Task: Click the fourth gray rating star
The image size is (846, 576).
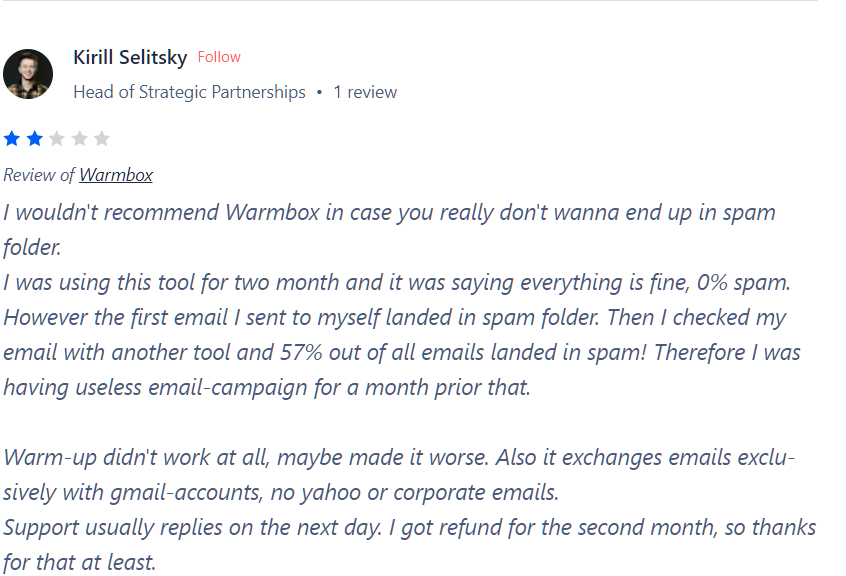Action: [x=79, y=139]
